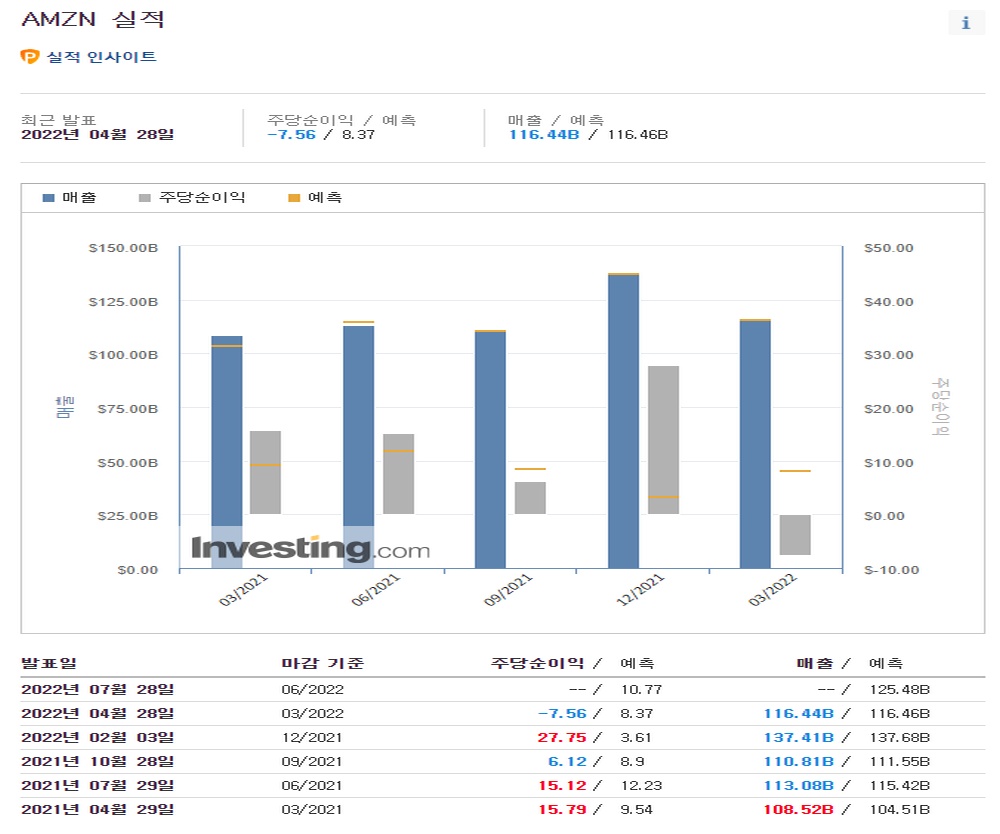Click the 125.48B forecast value

pyautogui.click(x=900, y=689)
